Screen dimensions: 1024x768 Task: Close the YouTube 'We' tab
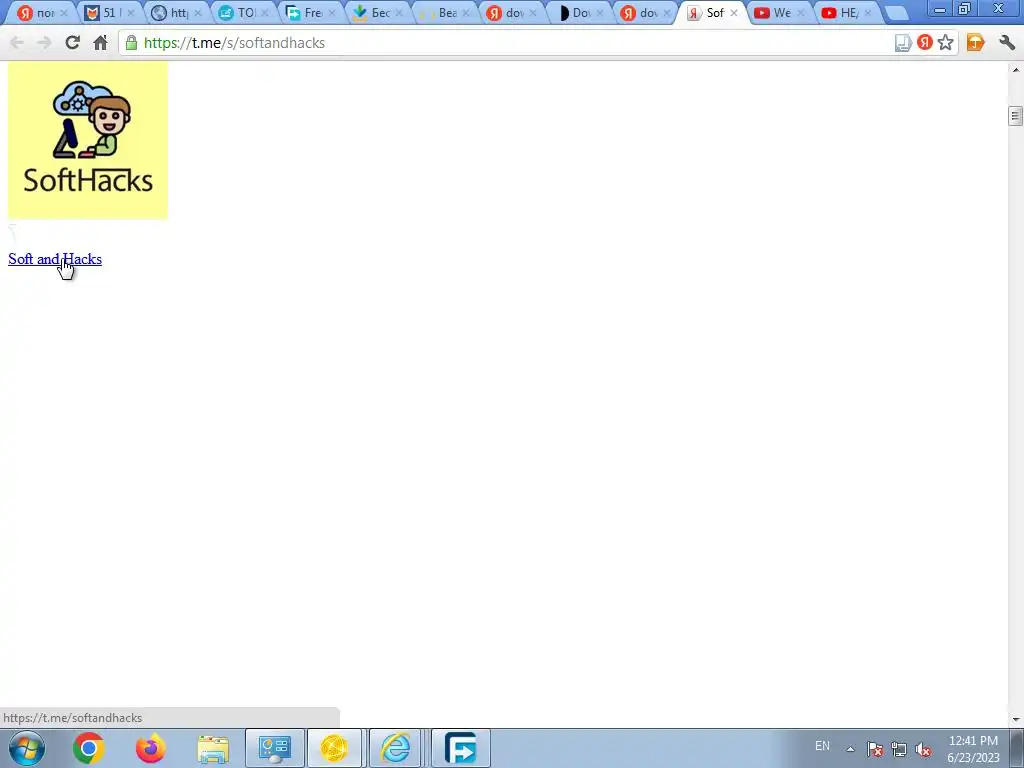[x=801, y=13]
